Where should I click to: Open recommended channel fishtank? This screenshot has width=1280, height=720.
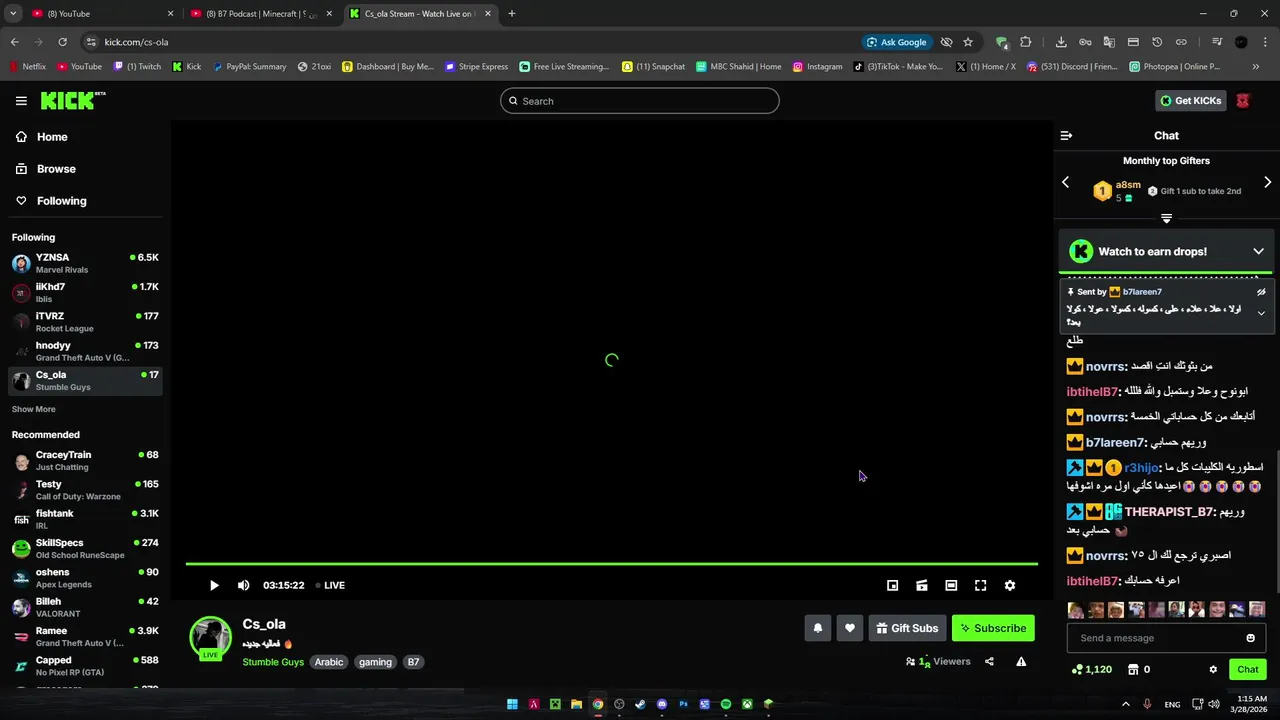click(85, 519)
